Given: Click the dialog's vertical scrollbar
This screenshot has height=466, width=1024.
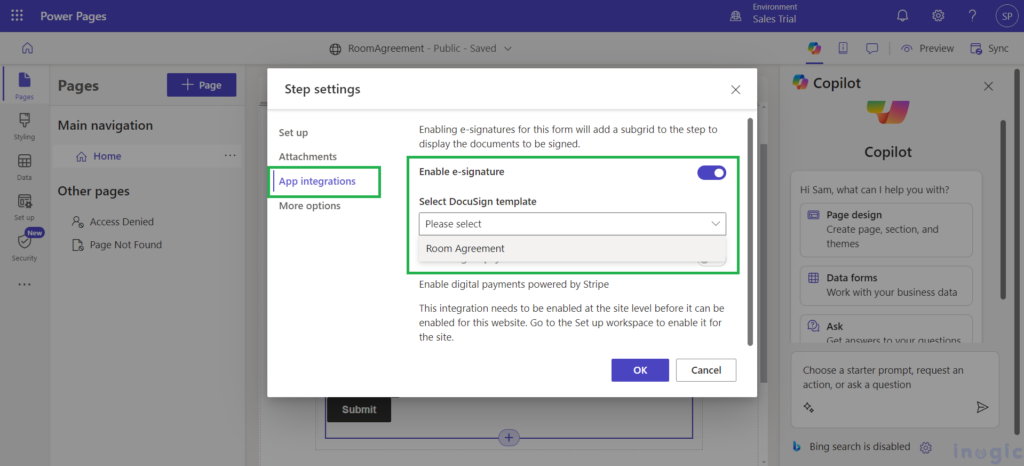Looking at the screenshot, I should (x=750, y=232).
